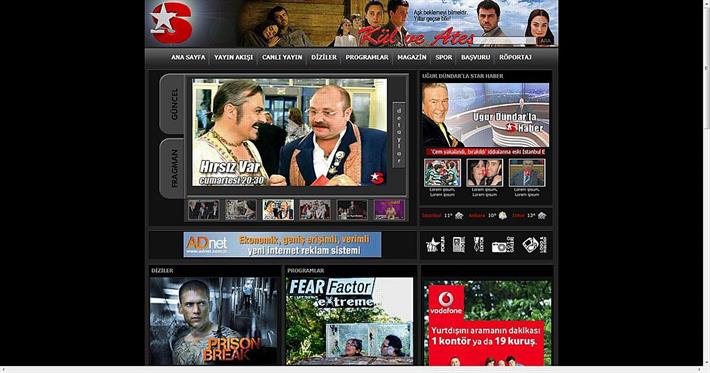Open YAYIN AKIŞI menu item

[x=233, y=57]
